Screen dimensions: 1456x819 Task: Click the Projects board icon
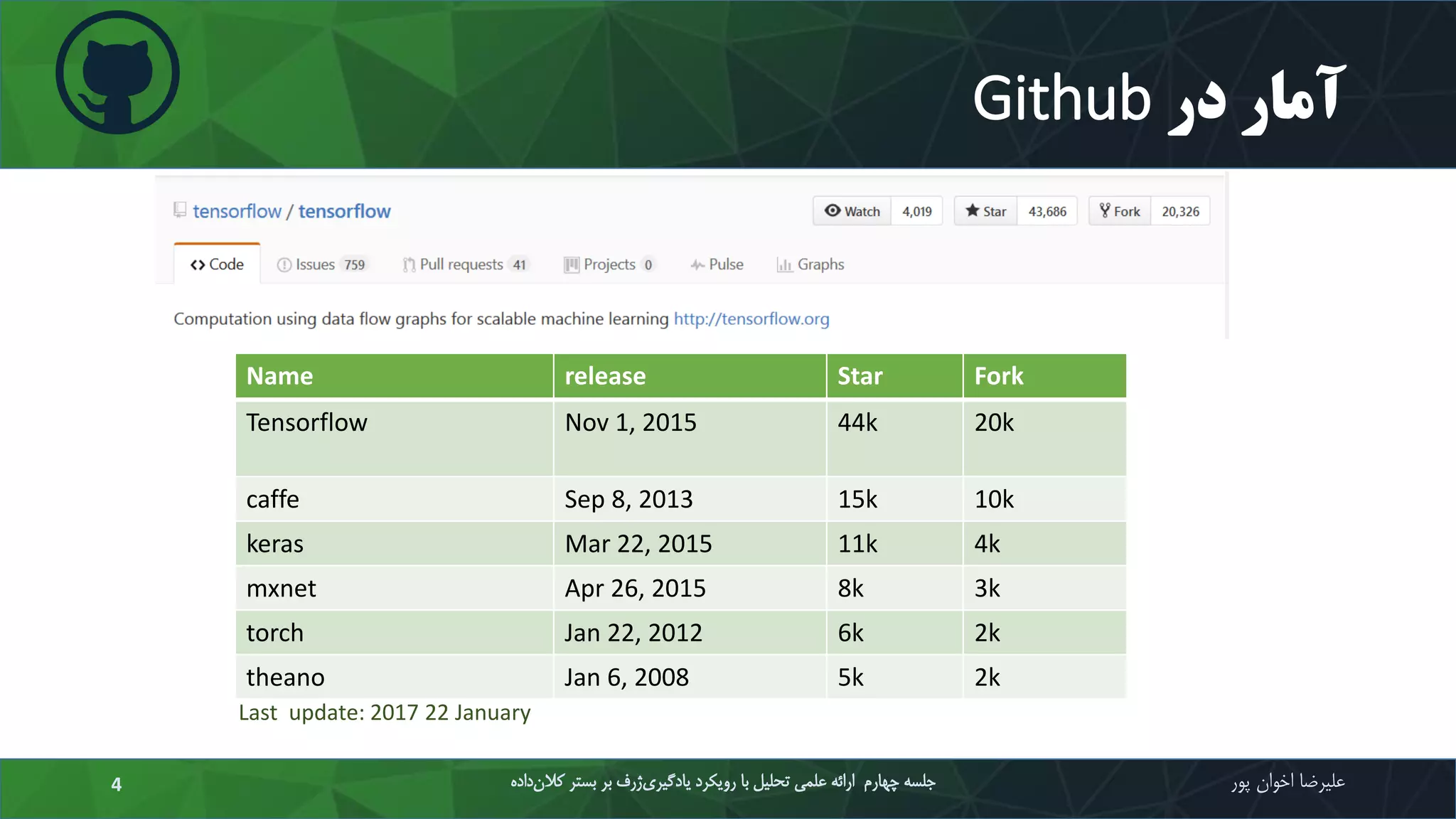pyautogui.click(x=572, y=264)
